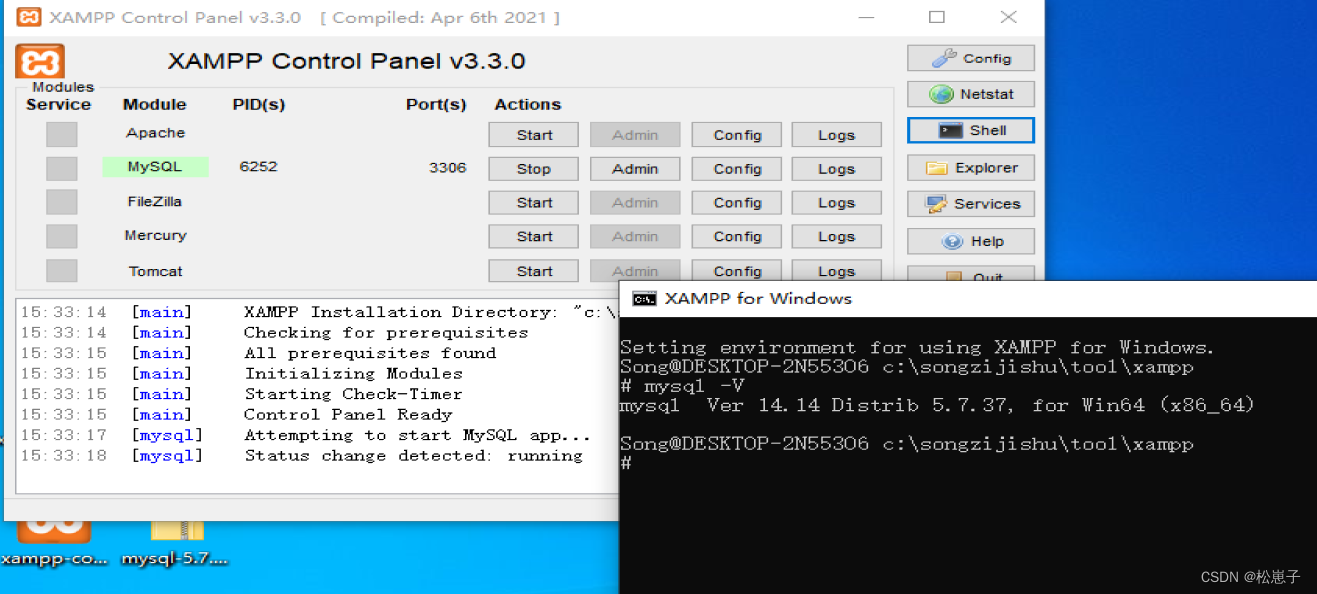The height and width of the screenshot is (594, 1317).
Task: View Apache Logs
Action: pyautogui.click(x=836, y=135)
